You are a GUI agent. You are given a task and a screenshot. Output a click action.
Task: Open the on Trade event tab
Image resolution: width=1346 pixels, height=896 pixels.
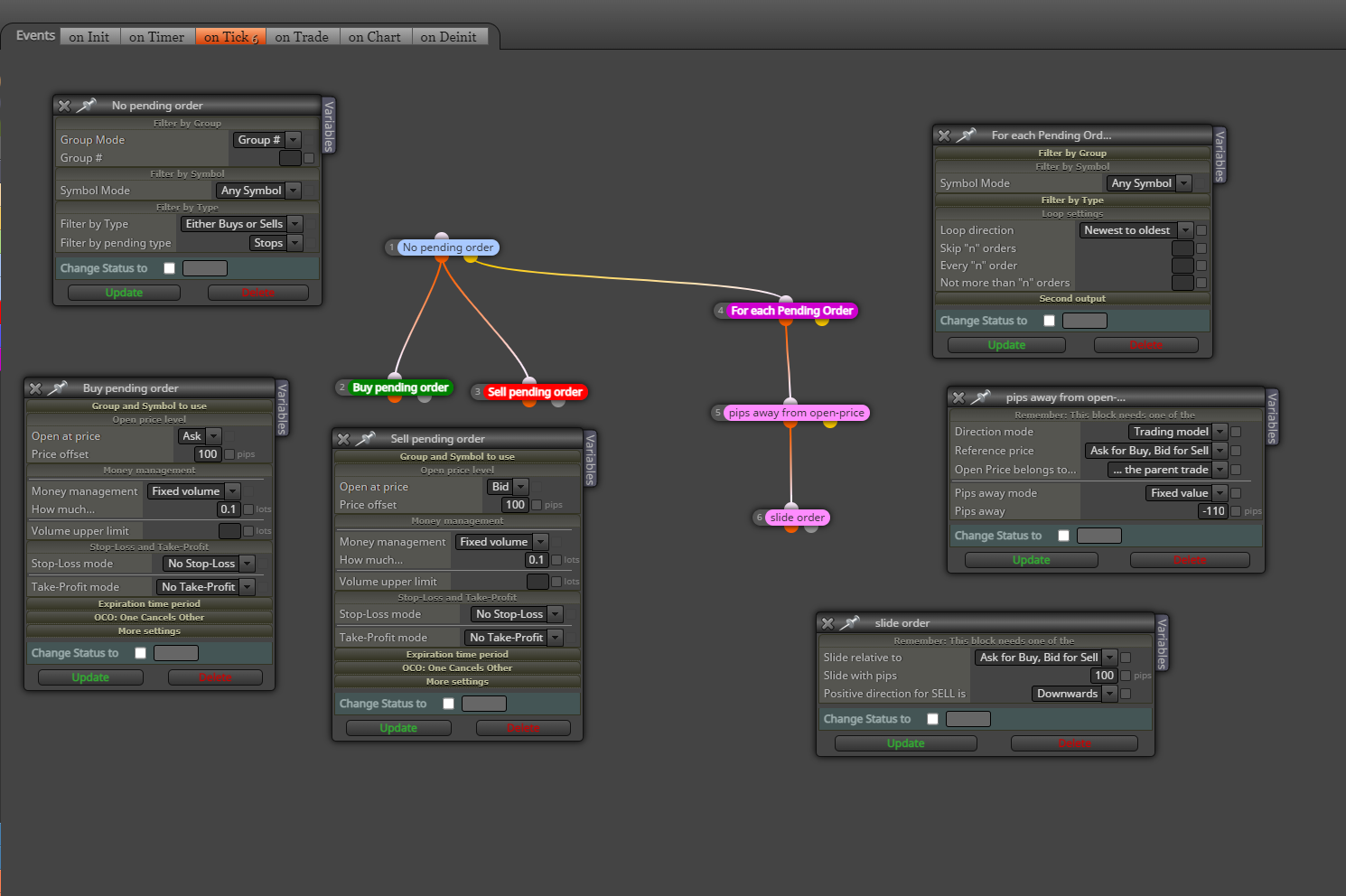pyautogui.click(x=302, y=37)
